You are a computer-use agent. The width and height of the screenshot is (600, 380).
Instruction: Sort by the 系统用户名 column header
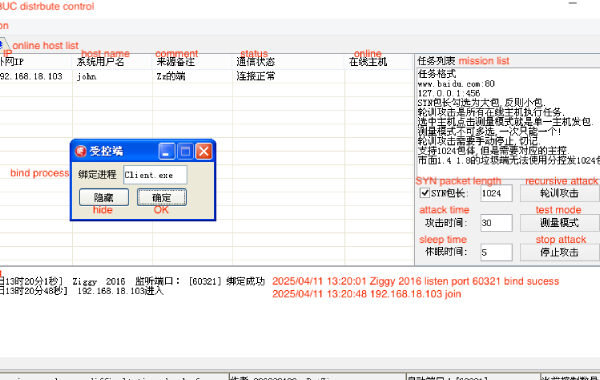pos(112,62)
